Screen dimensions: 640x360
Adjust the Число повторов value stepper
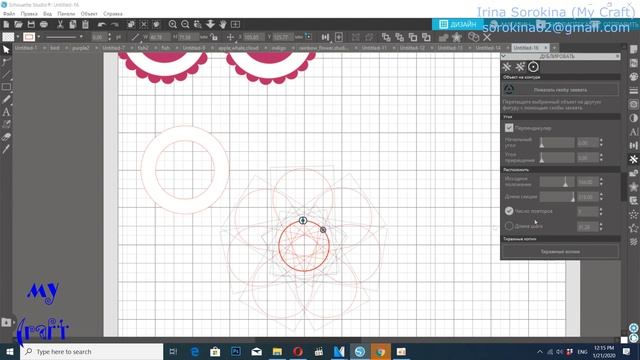[x=601, y=211]
